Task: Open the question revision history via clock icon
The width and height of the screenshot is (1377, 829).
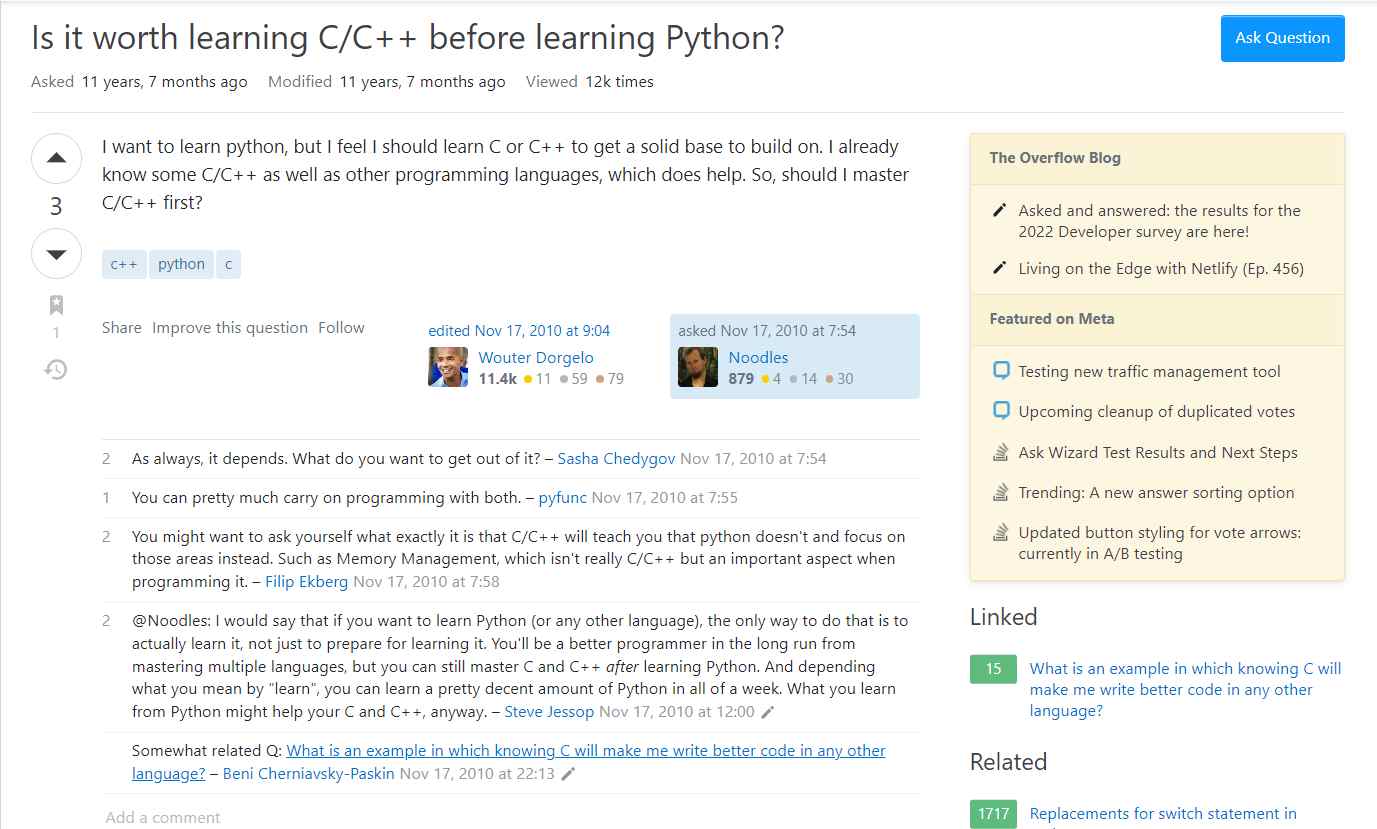Action: tap(56, 369)
